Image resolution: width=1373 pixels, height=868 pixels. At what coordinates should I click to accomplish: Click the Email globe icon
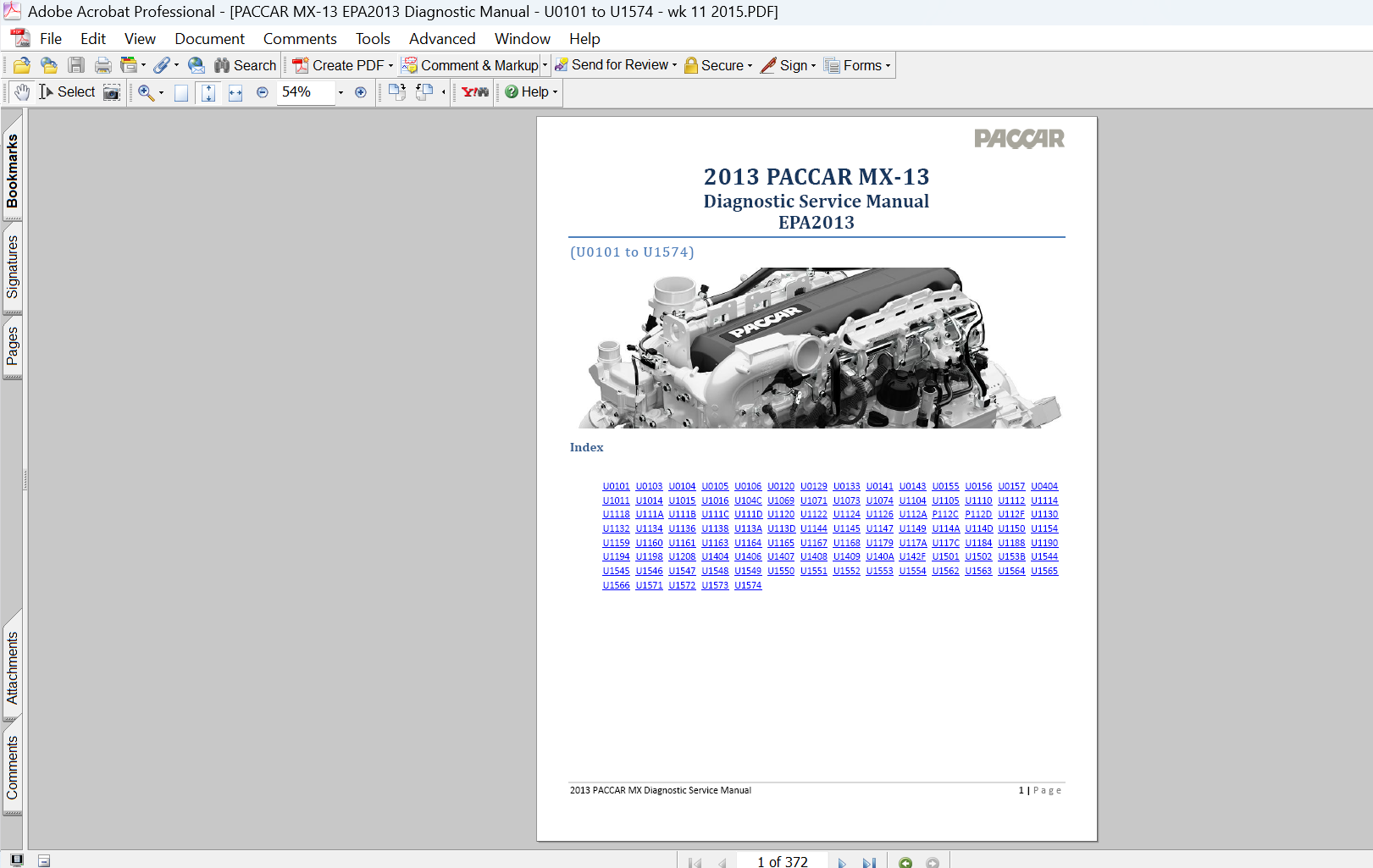[x=197, y=65]
